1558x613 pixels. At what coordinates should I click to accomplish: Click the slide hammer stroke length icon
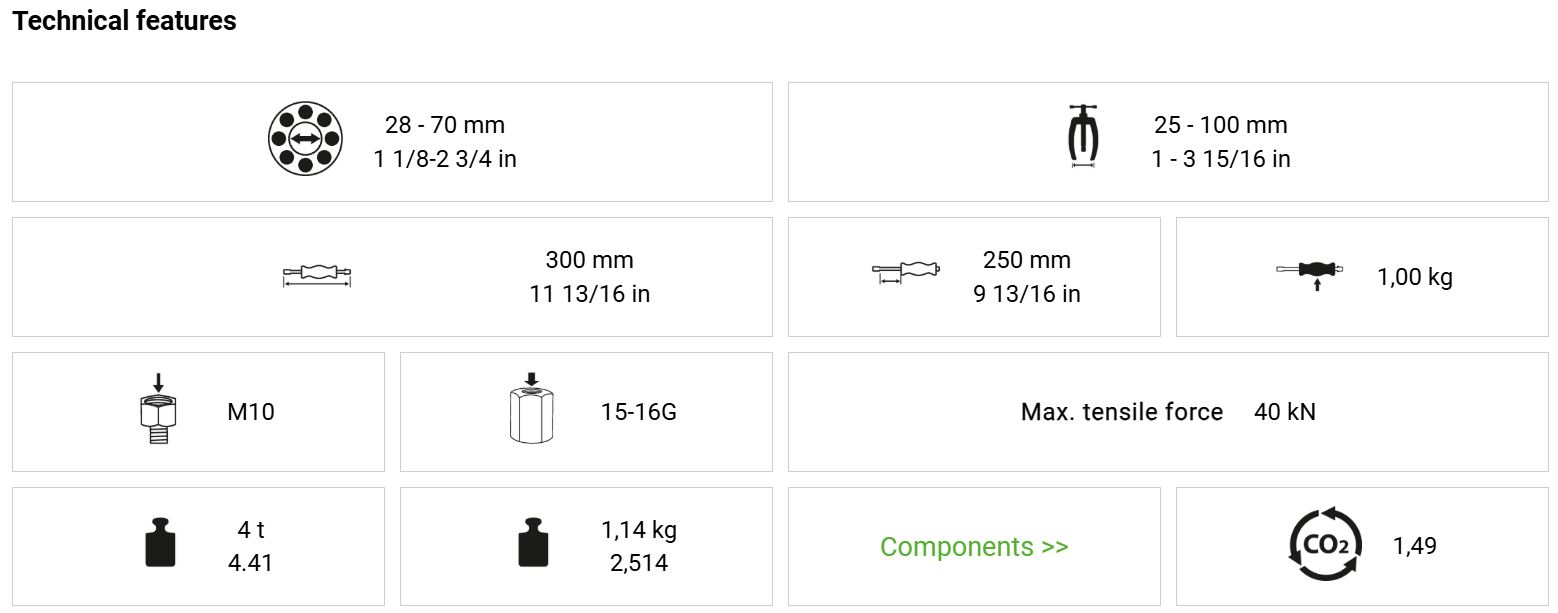pyautogui.click(x=906, y=272)
